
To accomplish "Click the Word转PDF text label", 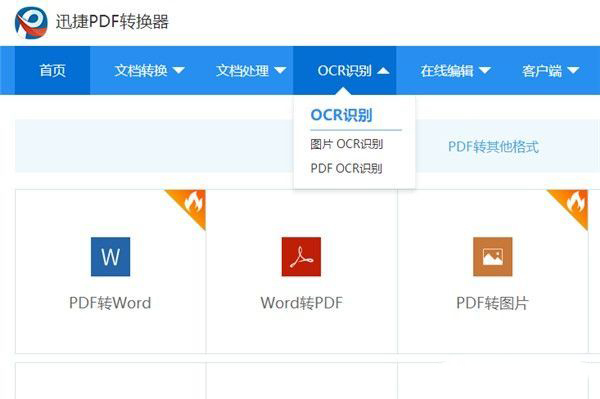I will point(302,303).
